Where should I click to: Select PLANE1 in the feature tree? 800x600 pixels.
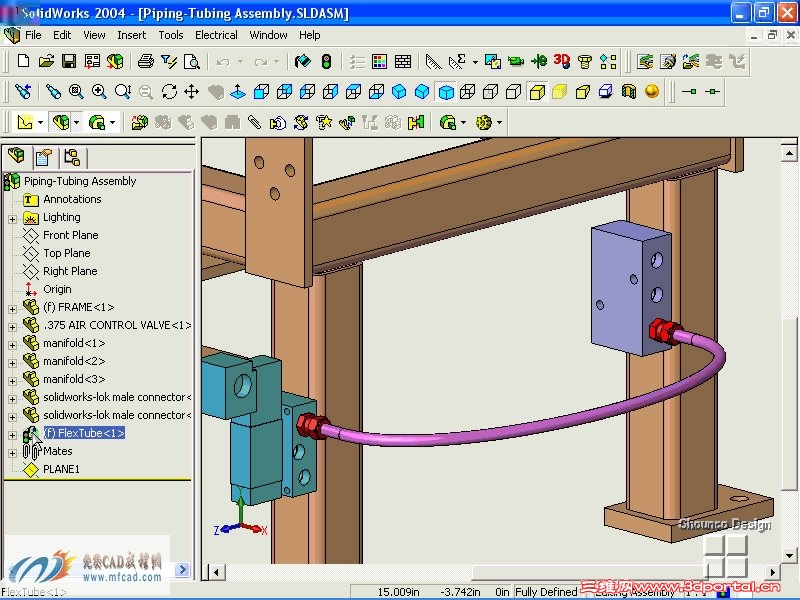pyautogui.click(x=61, y=469)
